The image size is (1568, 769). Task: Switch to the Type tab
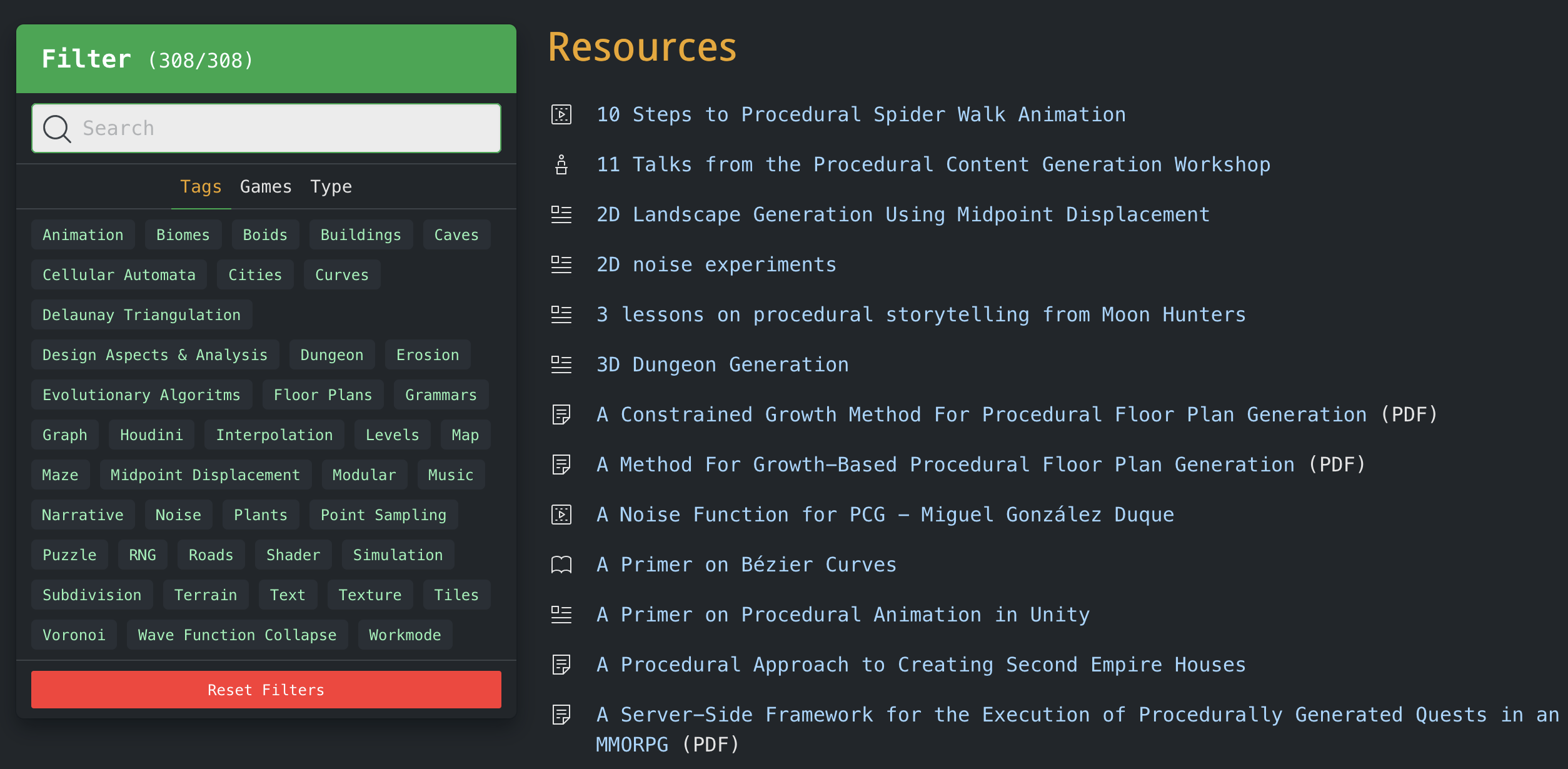pyautogui.click(x=331, y=186)
